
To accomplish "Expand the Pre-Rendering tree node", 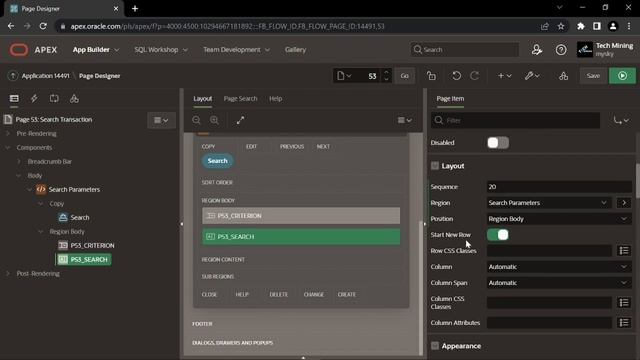I will [x=8, y=133].
